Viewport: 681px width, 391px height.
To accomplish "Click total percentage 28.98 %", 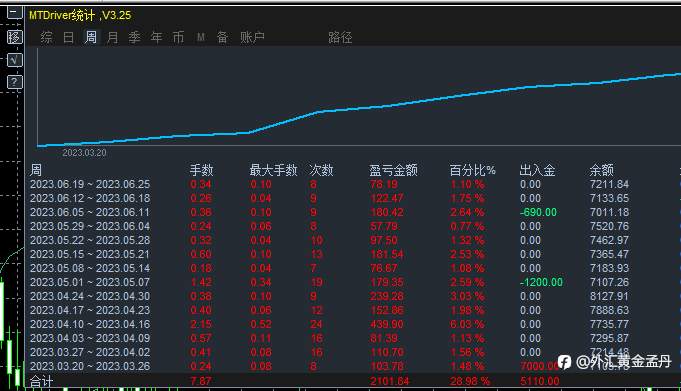I will (470, 381).
